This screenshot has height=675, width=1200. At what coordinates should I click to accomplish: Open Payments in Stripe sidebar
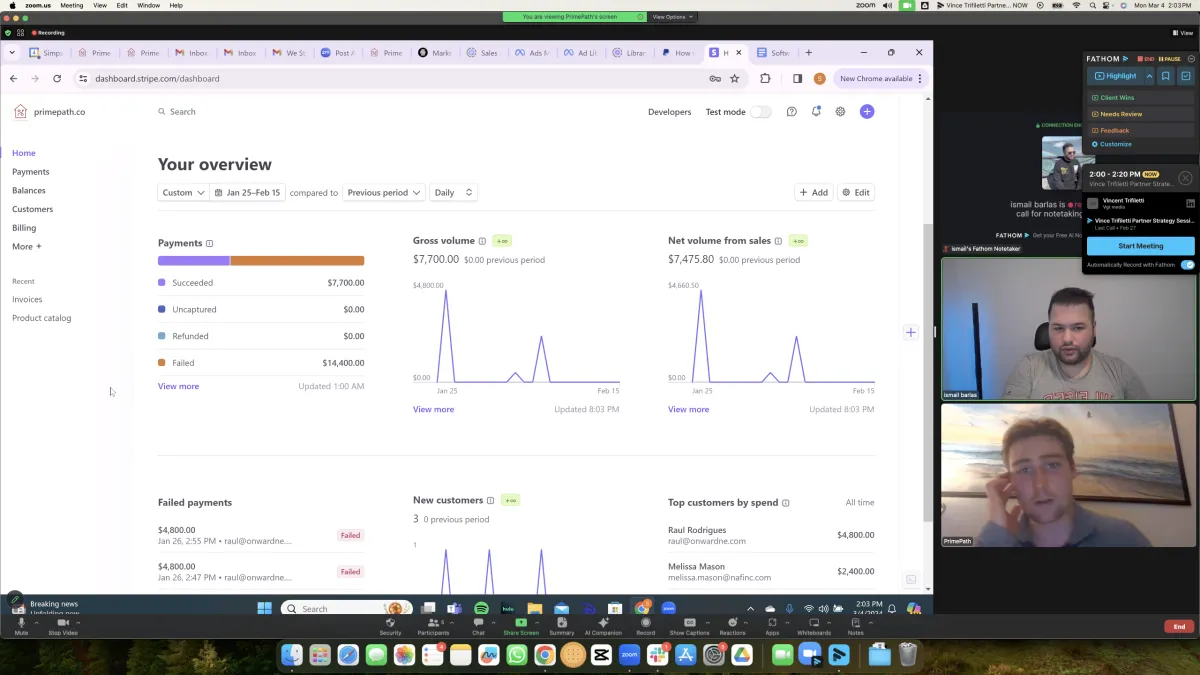click(x=30, y=172)
